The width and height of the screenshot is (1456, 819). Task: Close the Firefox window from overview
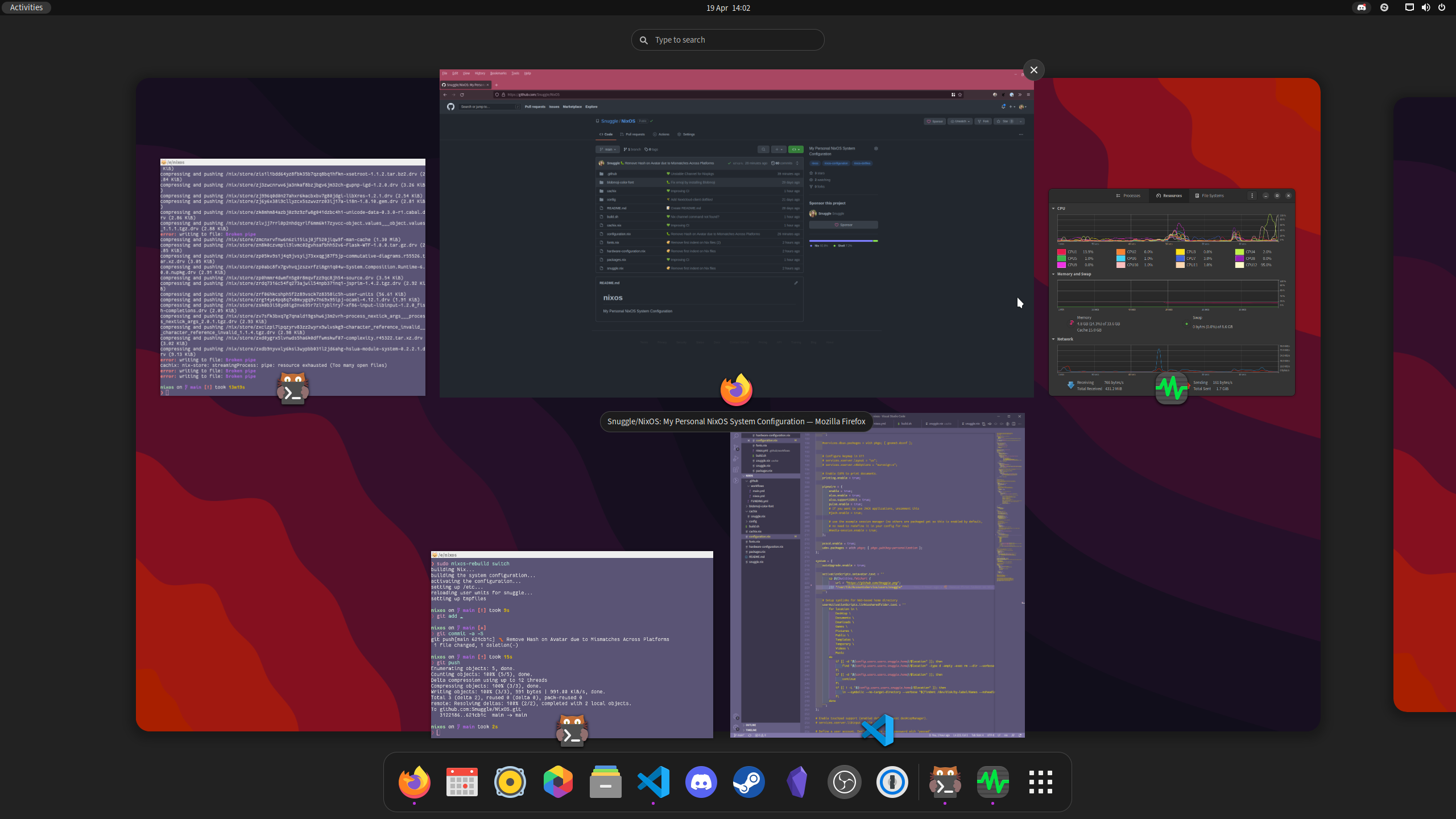(x=1034, y=70)
